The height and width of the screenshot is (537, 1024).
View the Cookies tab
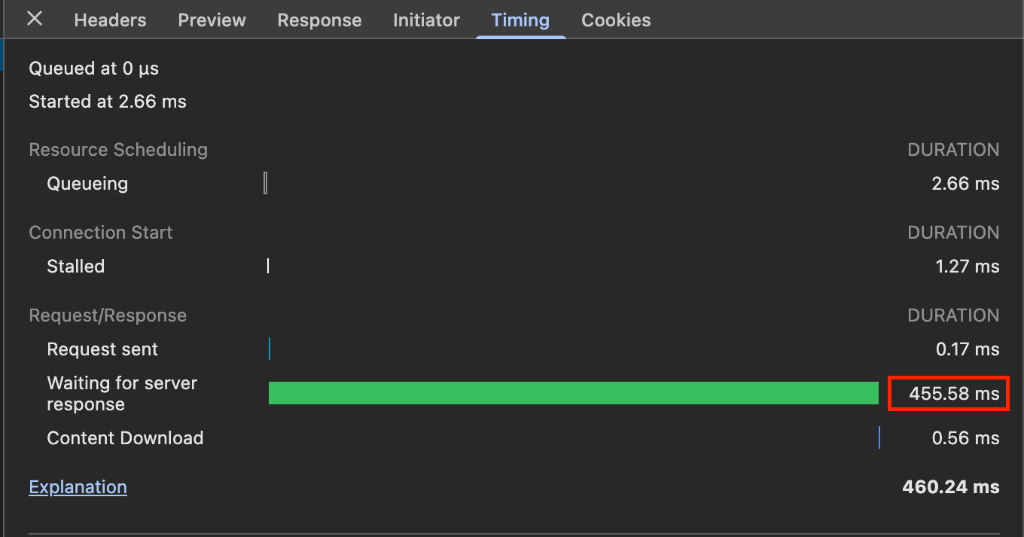point(616,20)
